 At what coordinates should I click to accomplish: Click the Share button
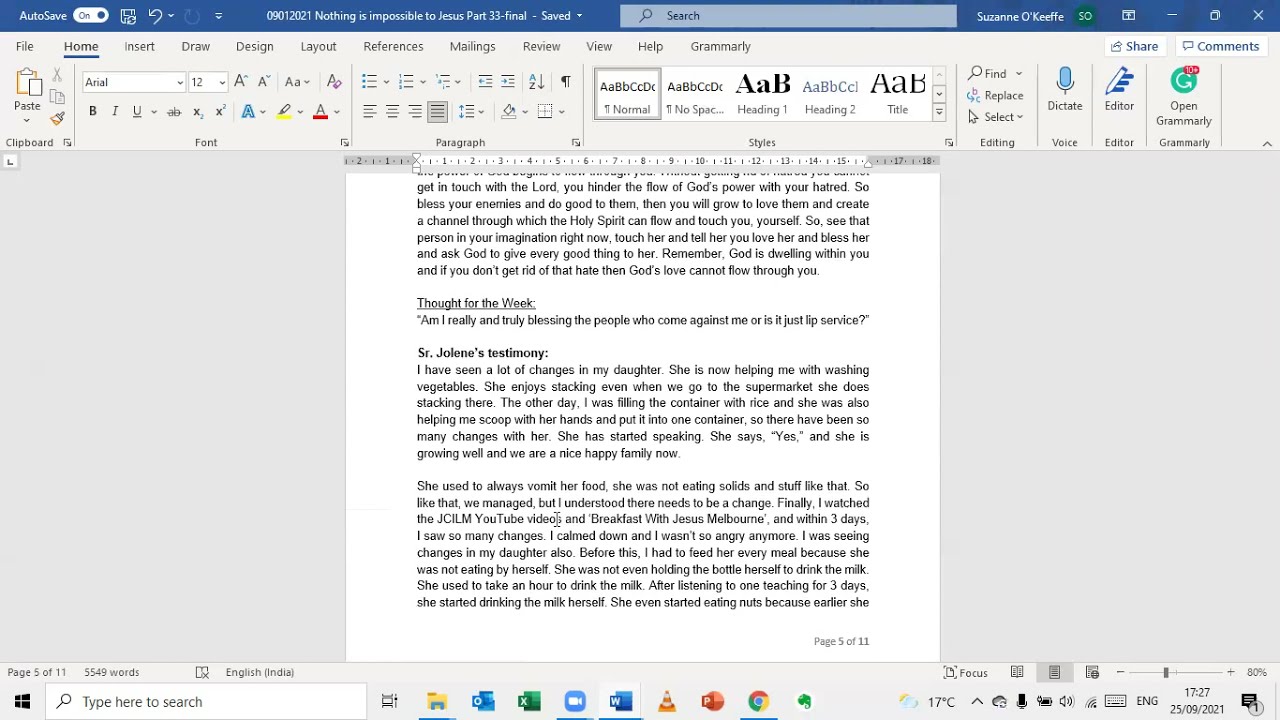point(1134,46)
